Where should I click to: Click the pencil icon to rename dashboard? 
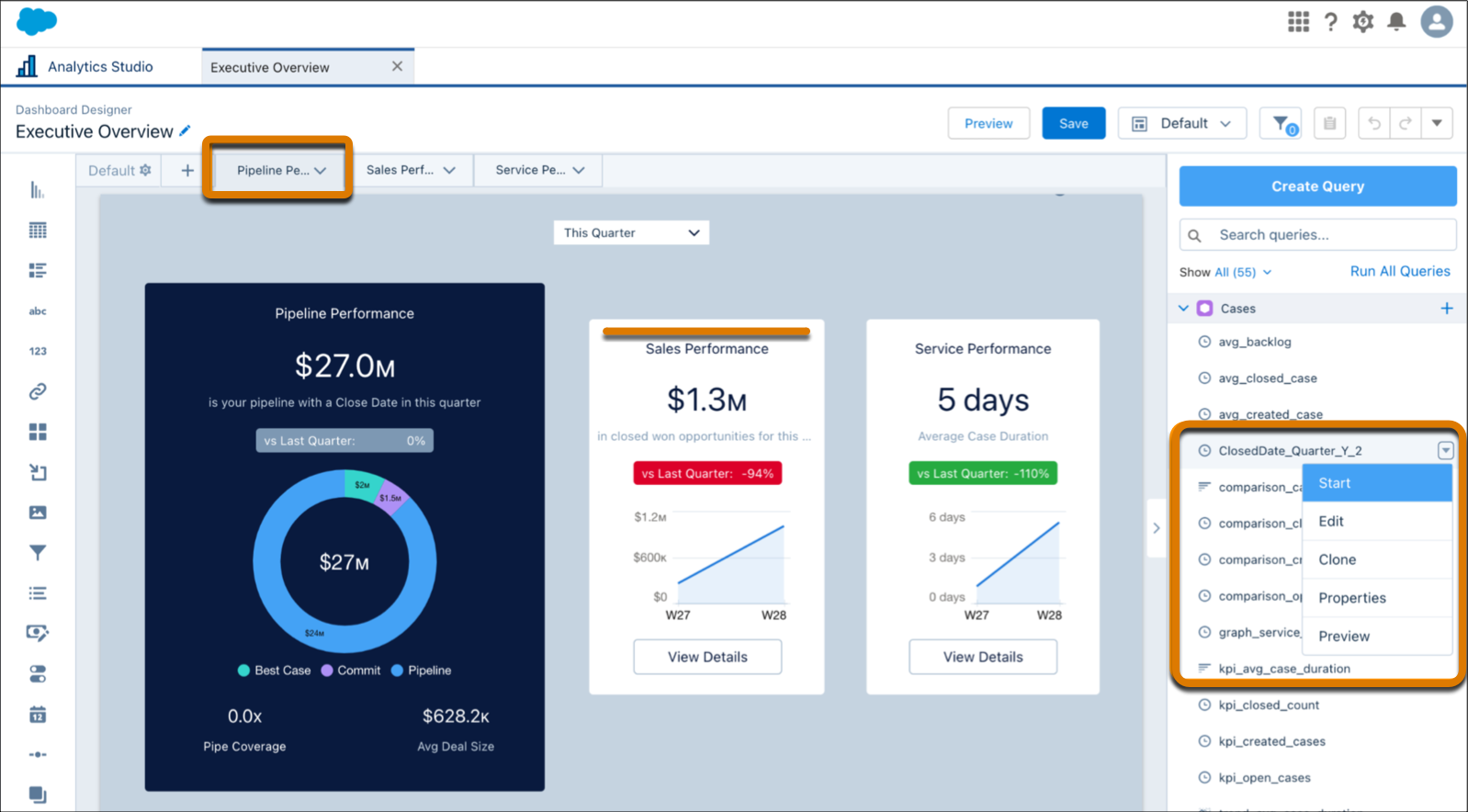tap(185, 131)
